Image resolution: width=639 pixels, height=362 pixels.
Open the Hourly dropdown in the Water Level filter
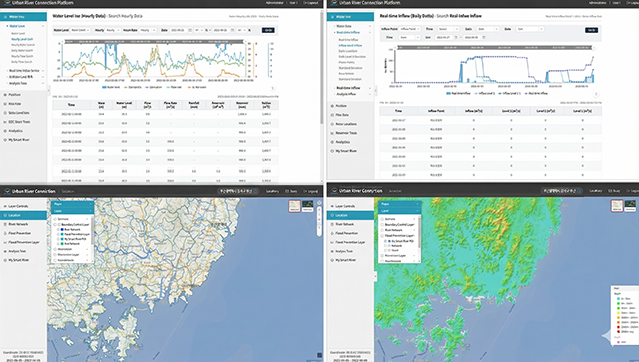pyautogui.click(x=113, y=30)
